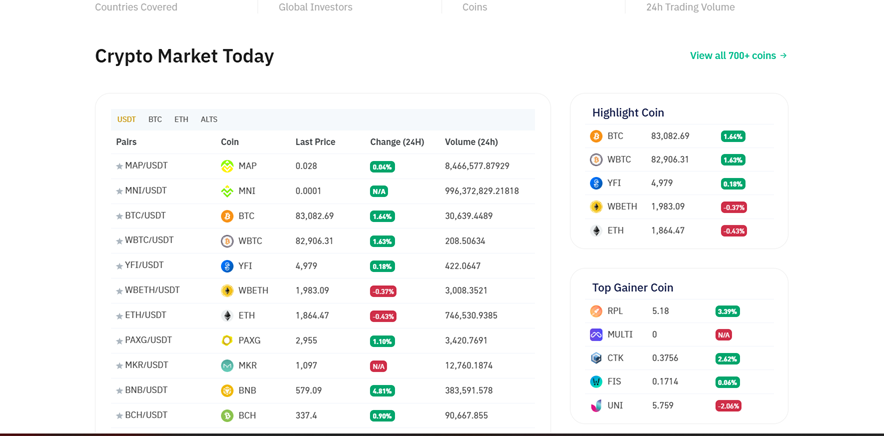This screenshot has width=884, height=436.
Task: Click the BTC bitcoin icon in pairs table
Action: (x=227, y=216)
